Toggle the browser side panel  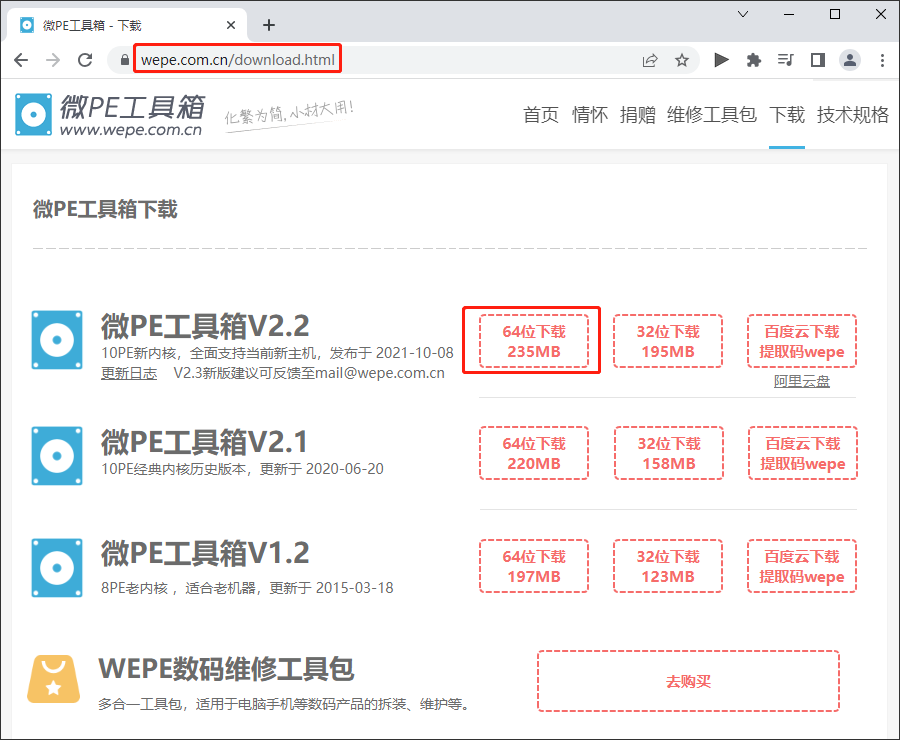[817, 60]
